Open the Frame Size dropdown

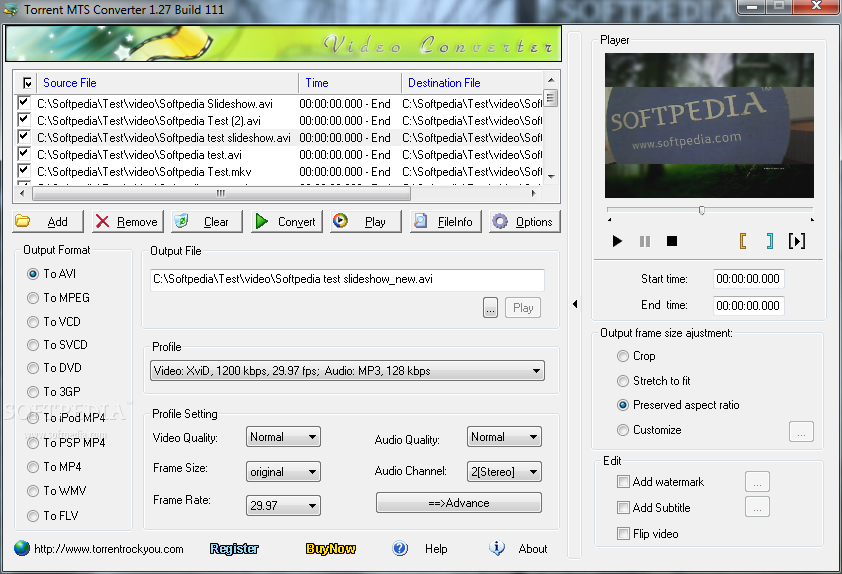click(x=283, y=471)
